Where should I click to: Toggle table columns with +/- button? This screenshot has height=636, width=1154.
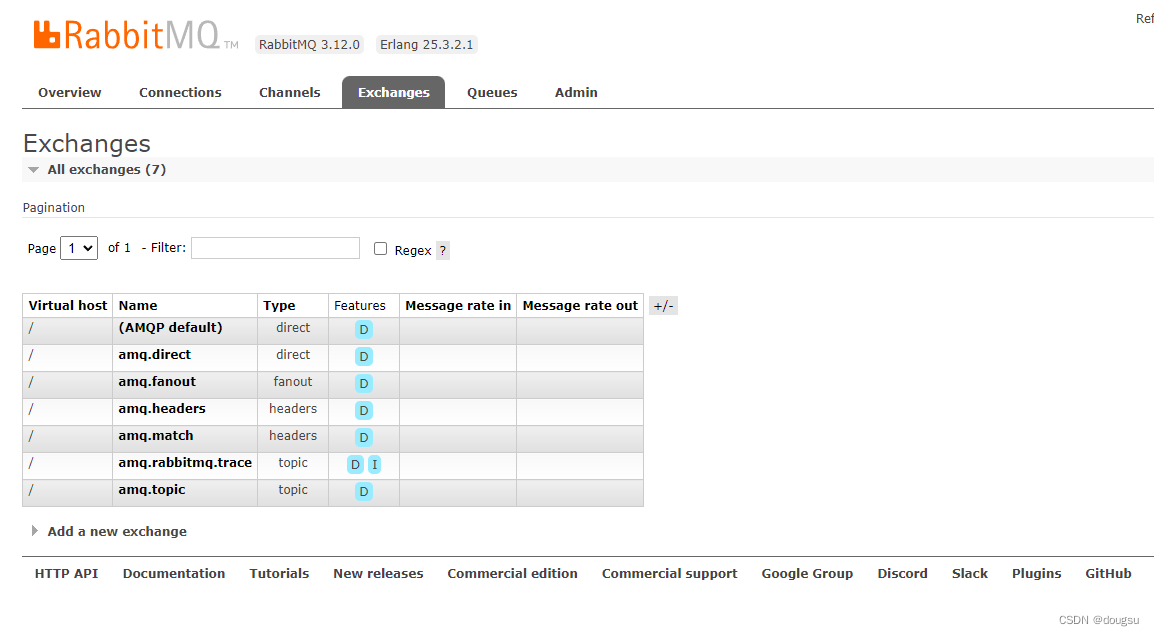click(x=663, y=305)
